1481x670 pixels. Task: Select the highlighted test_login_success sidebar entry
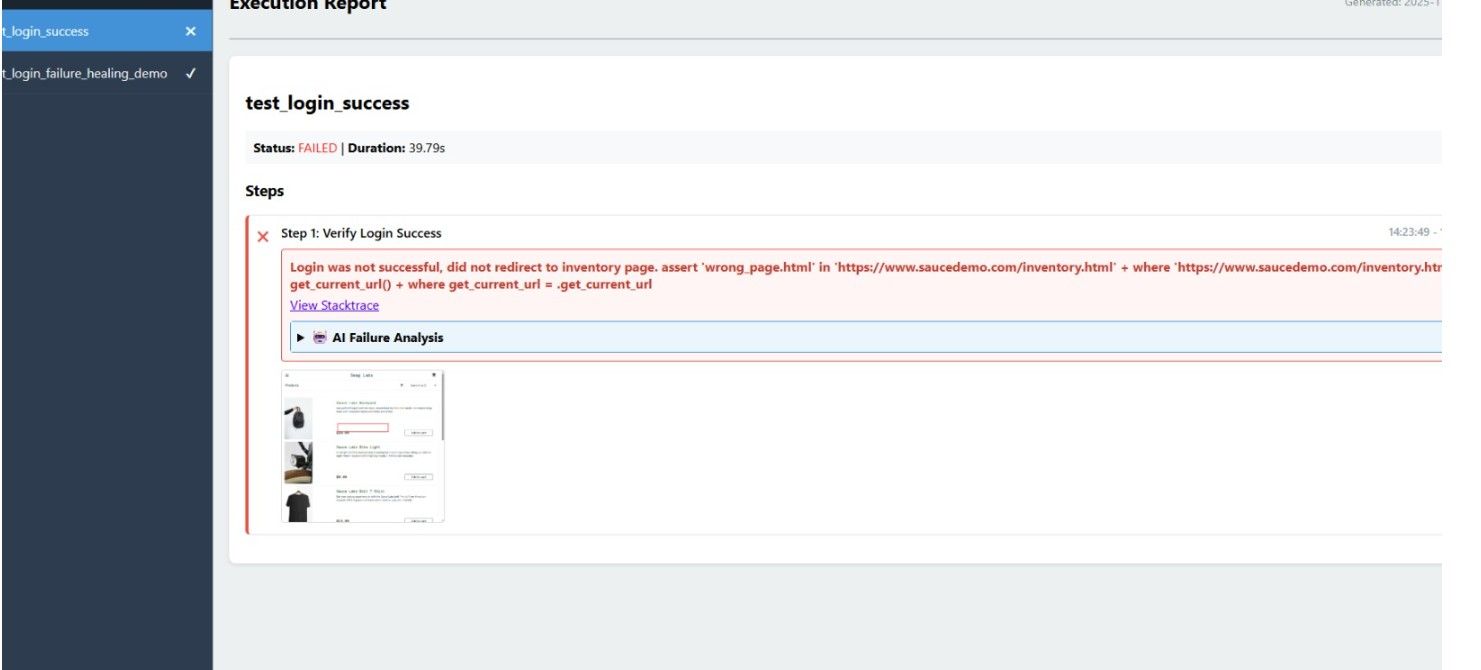coord(85,31)
